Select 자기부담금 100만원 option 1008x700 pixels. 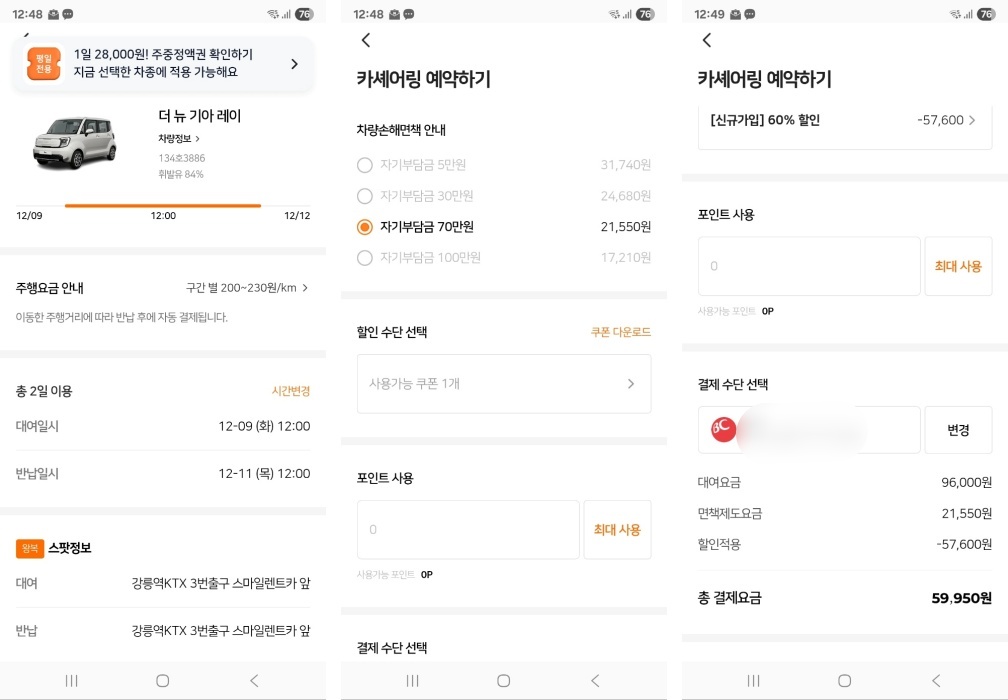pyautogui.click(x=503, y=258)
